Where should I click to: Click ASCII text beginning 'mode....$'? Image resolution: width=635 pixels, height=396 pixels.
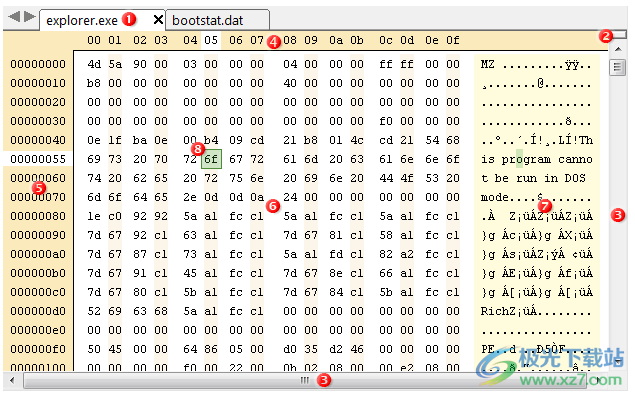point(536,198)
